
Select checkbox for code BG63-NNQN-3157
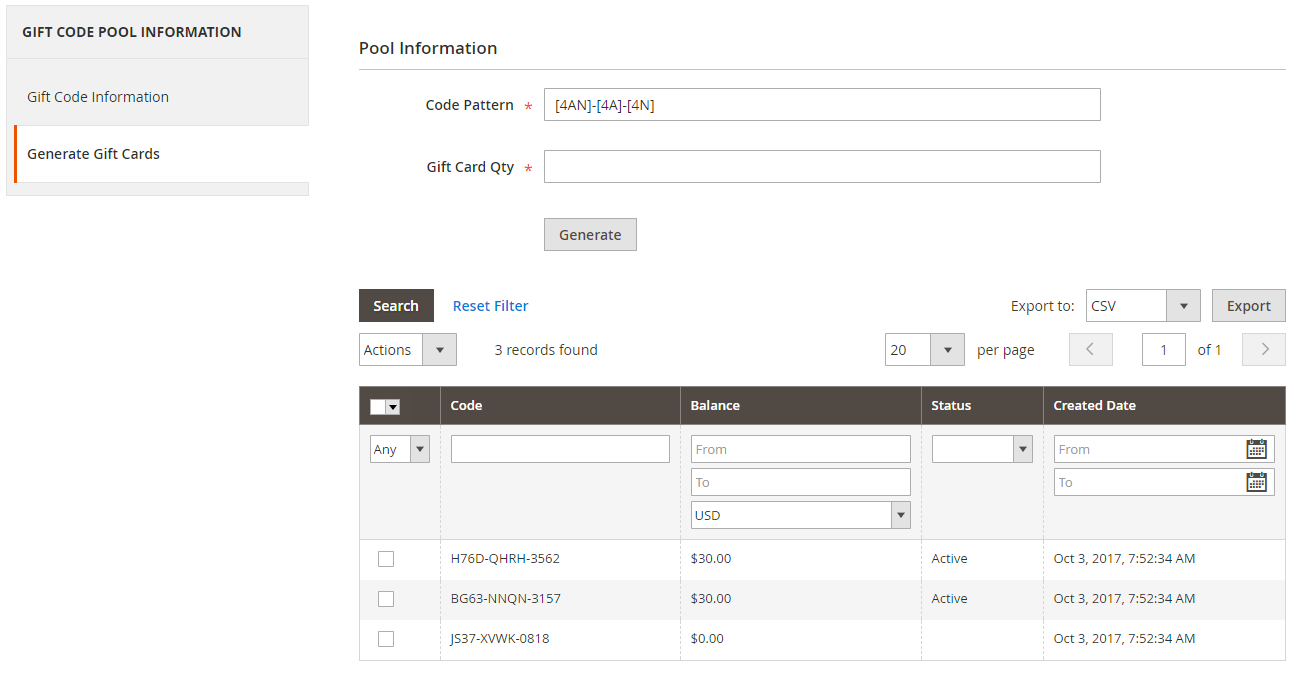coord(386,599)
